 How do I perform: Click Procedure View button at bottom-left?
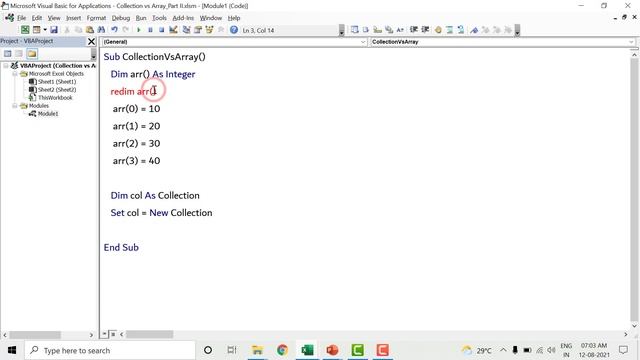pyautogui.click(x=105, y=334)
